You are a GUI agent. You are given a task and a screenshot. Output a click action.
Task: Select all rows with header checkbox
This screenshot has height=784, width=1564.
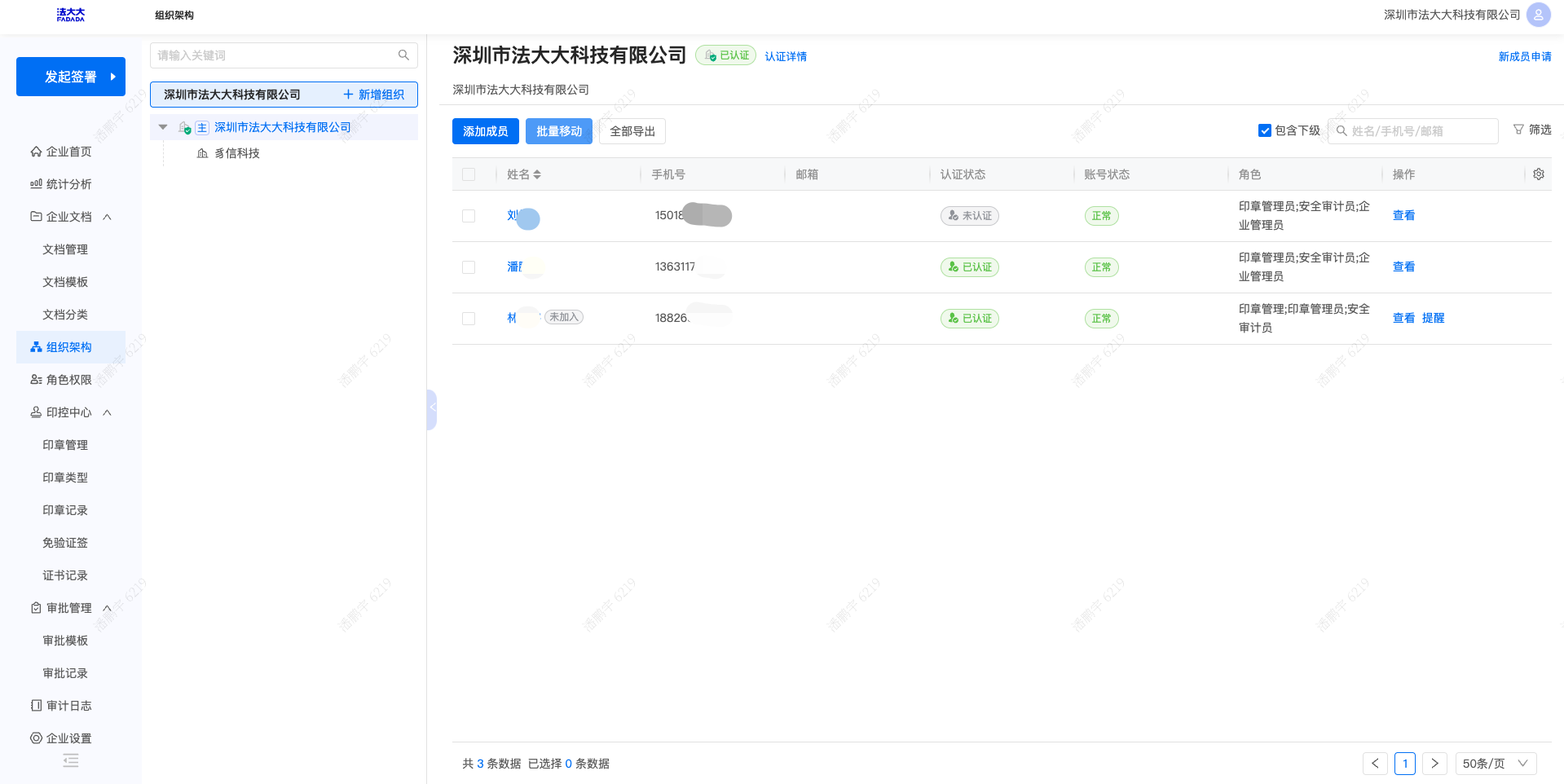(x=469, y=174)
